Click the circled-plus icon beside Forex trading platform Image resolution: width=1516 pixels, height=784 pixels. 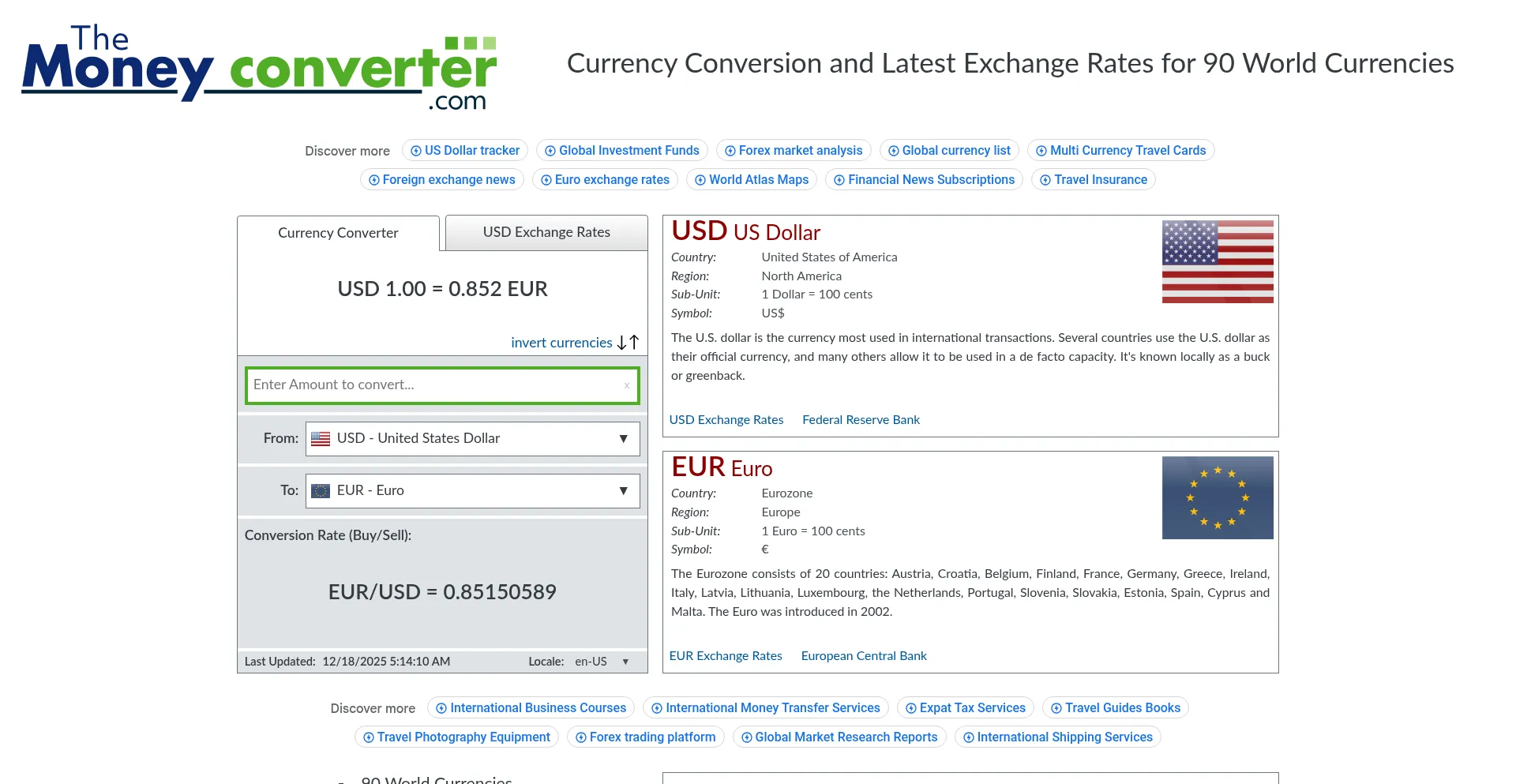[x=580, y=737]
